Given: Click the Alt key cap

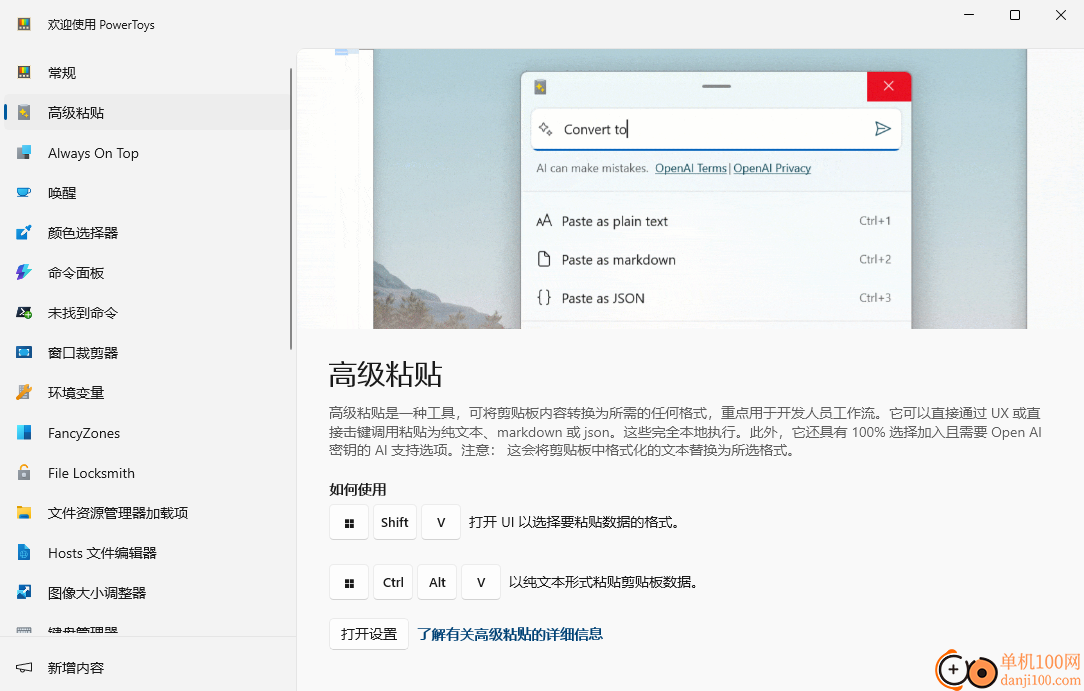Looking at the screenshot, I should 437,583.
